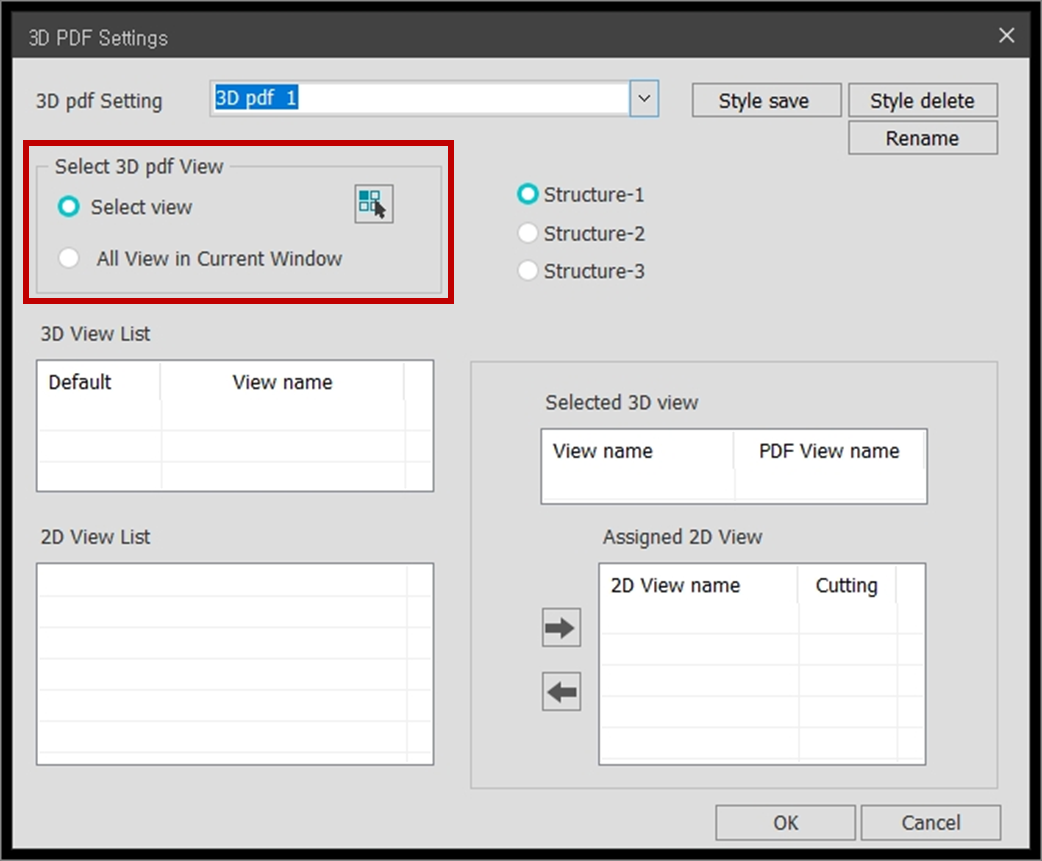
Task: Select the Structure-2 radio button
Action: (x=528, y=233)
